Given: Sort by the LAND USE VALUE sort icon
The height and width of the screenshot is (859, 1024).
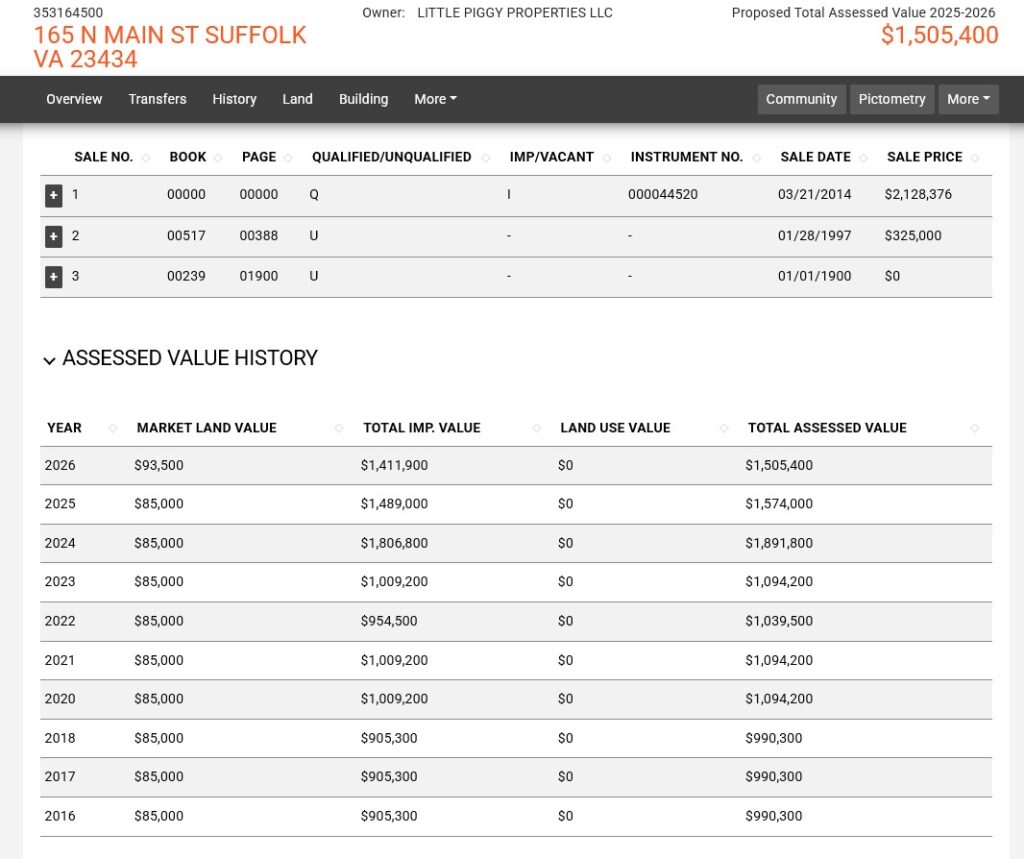Looking at the screenshot, I should [x=724, y=429].
